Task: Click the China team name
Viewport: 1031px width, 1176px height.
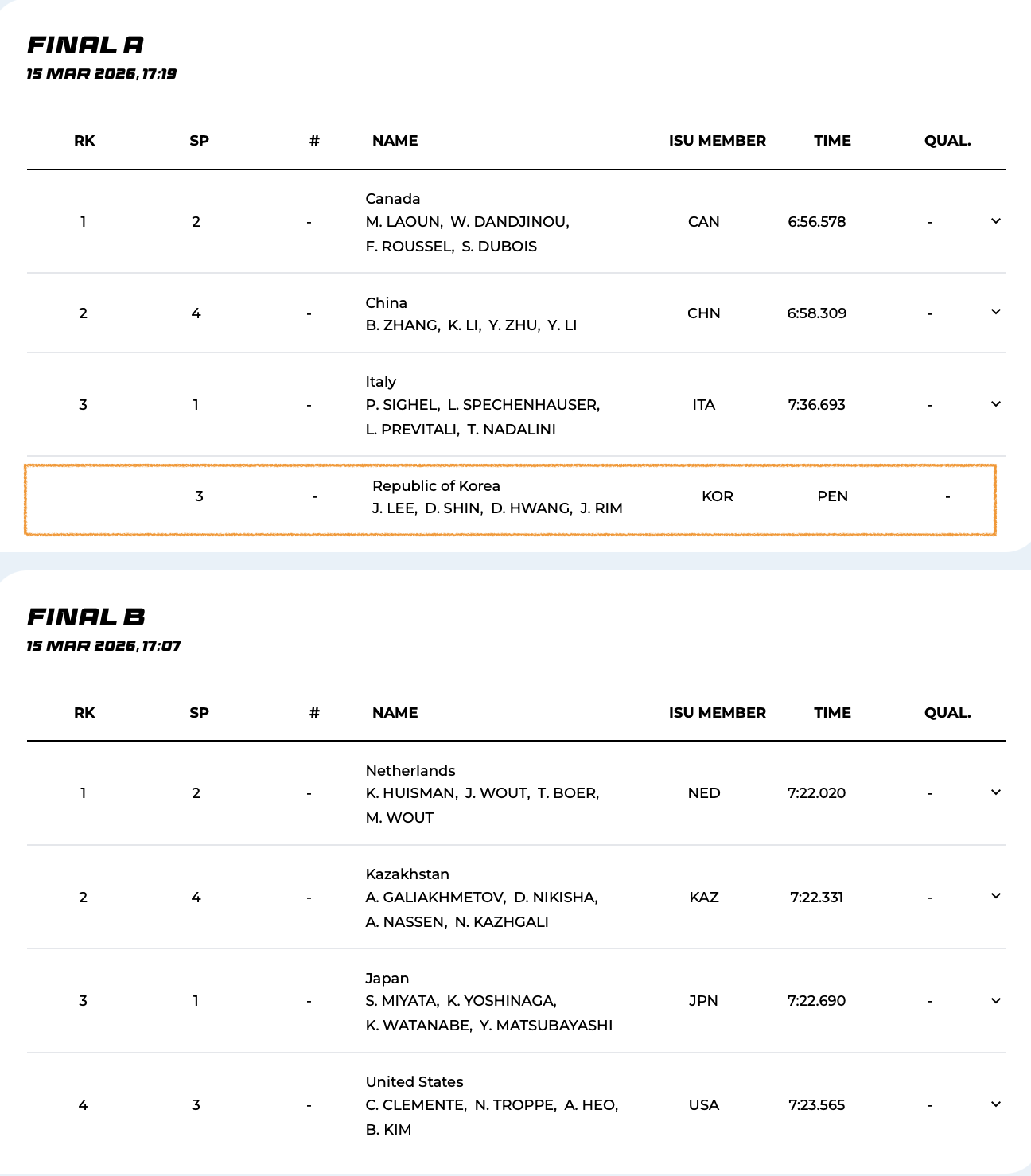Action: [x=387, y=302]
